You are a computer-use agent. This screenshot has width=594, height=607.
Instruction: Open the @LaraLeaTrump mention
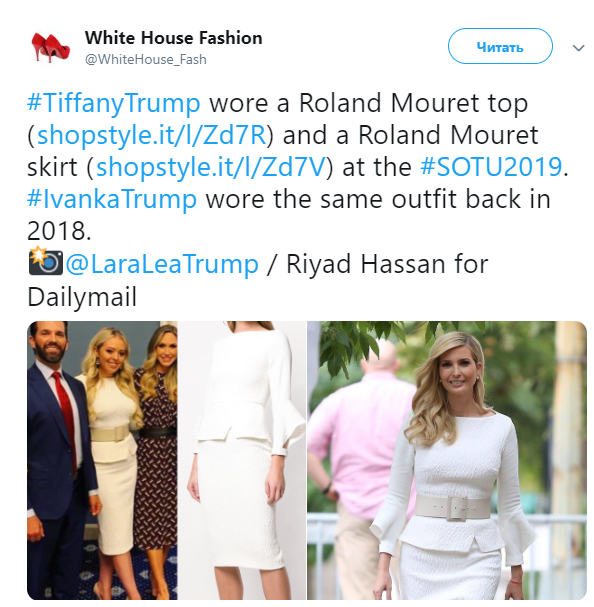162,264
